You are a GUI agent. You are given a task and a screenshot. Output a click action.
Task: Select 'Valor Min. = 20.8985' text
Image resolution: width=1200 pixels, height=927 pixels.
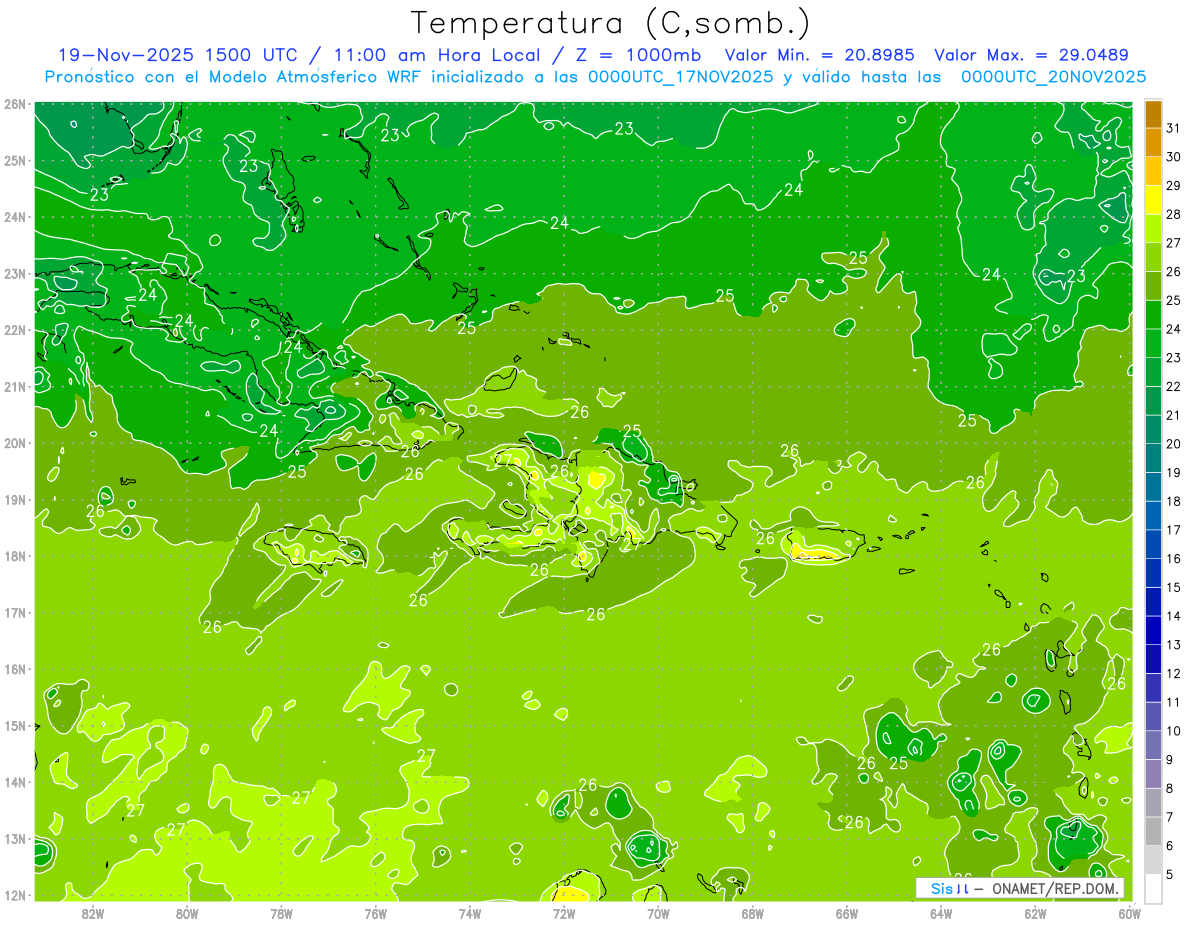[x=820, y=55]
